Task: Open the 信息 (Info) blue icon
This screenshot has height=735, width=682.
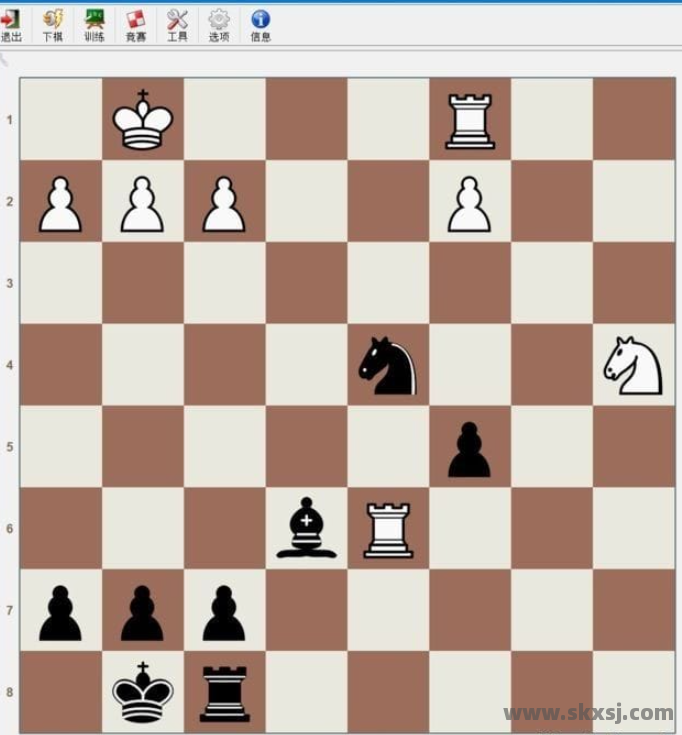Action: click(260, 24)
